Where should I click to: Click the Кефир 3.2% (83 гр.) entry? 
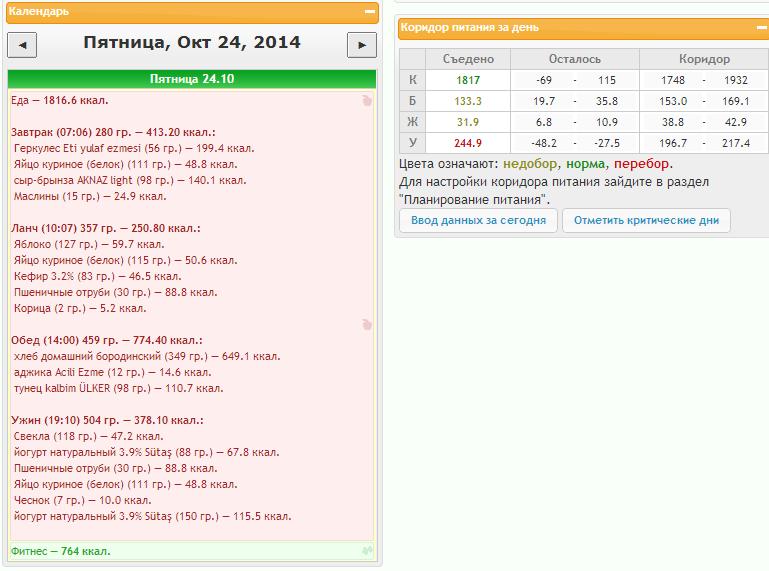point(98,276)
